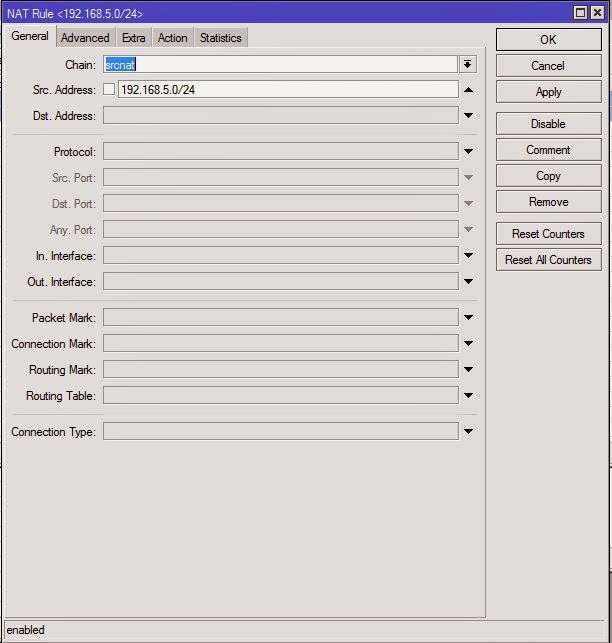
Task: Remove this NAT rule
Action: pyautogui.click(x=548, y=202)
